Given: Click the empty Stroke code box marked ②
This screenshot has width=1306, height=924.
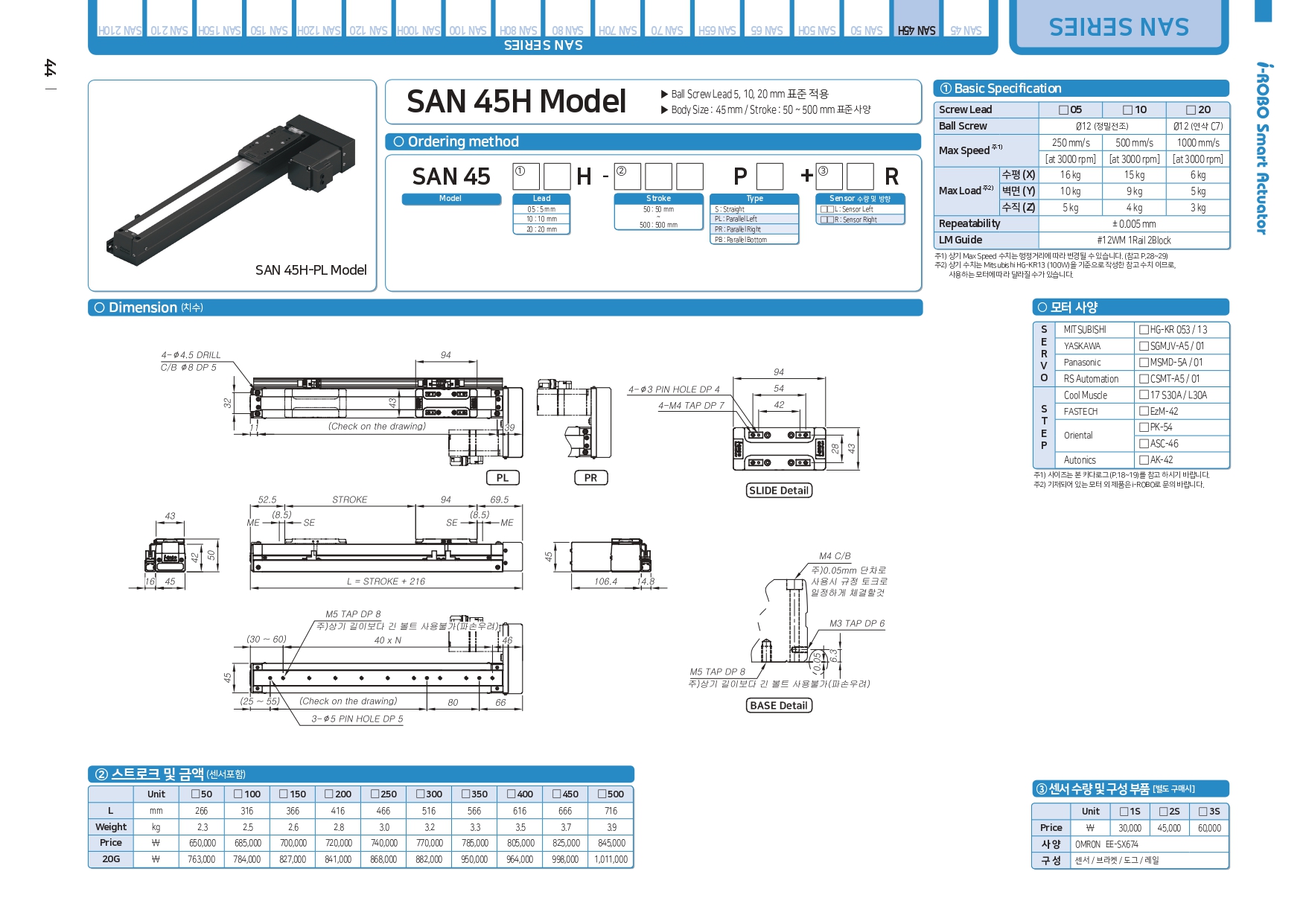Looking at the screenshot, I should click(628, 176).
